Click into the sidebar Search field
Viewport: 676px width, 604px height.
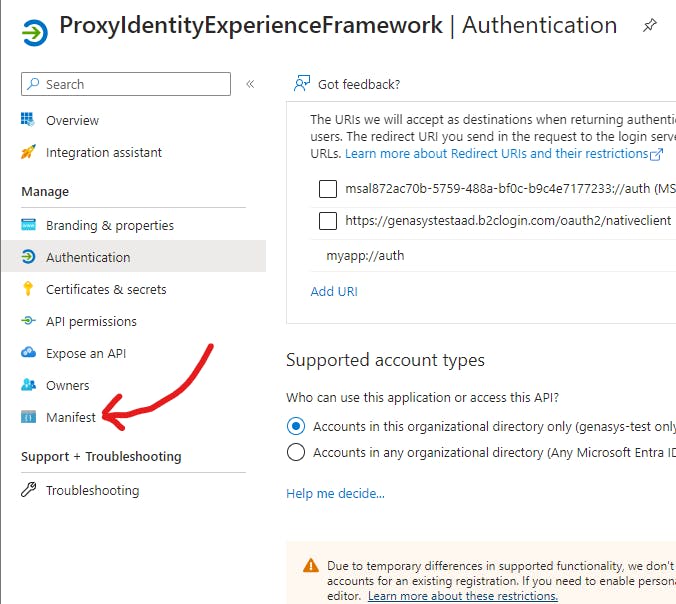point(126,84)
